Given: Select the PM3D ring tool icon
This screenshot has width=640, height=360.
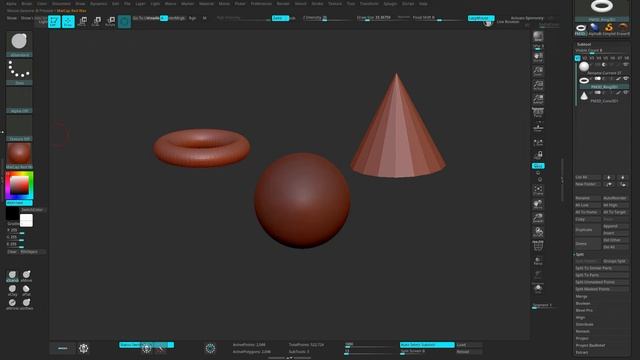Looking at the screenshot, I should (581, 29).
